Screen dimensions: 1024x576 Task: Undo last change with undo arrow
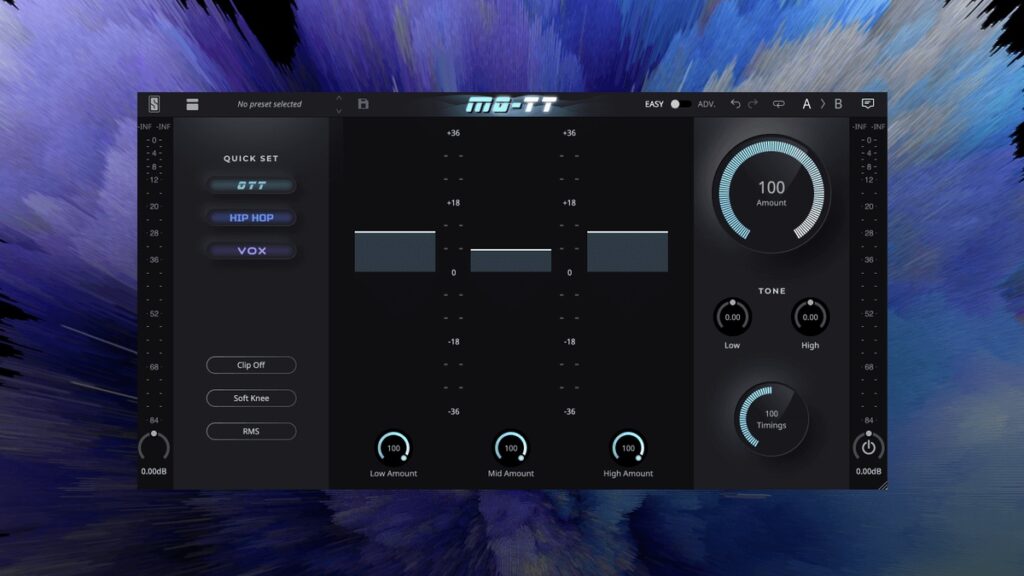click(735, 104)
